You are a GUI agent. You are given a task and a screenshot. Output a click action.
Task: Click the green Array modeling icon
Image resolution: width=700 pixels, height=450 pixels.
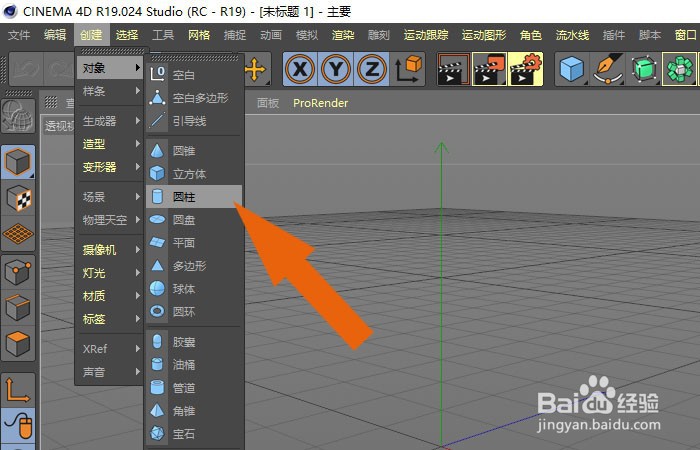tap(679, 69)
